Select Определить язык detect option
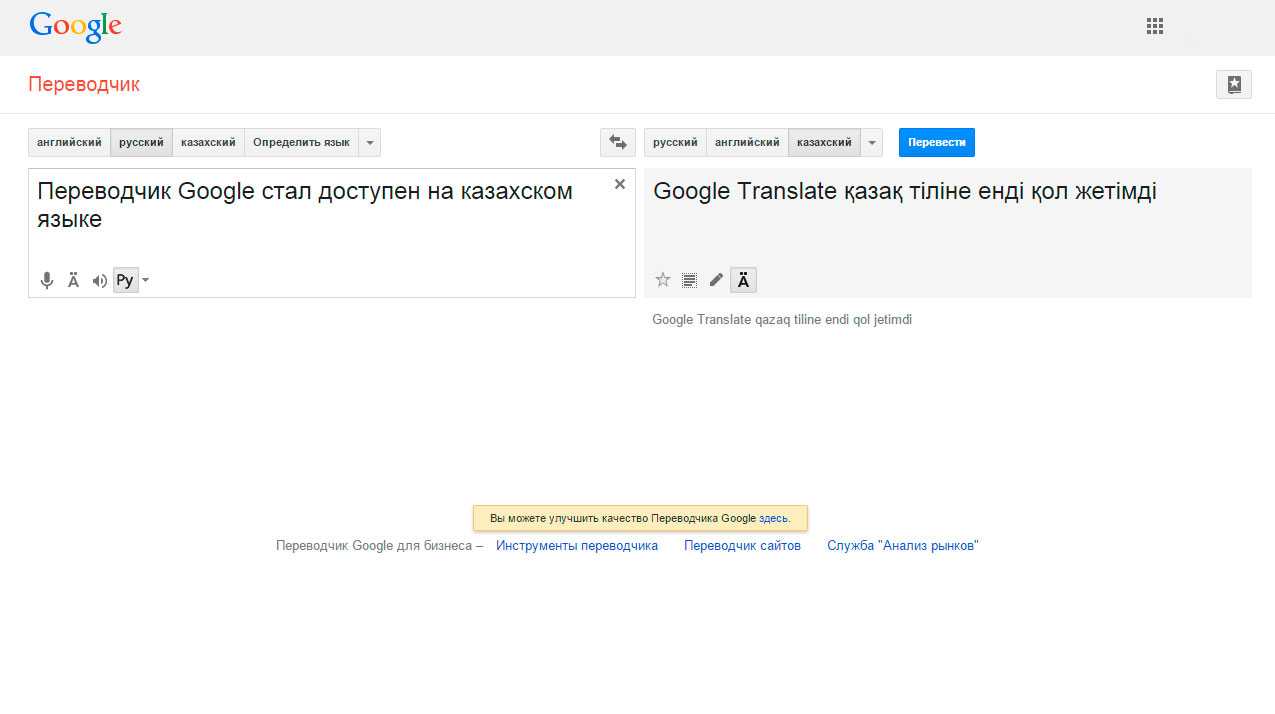Screen dimensions: 1275x714 [301, 143]
